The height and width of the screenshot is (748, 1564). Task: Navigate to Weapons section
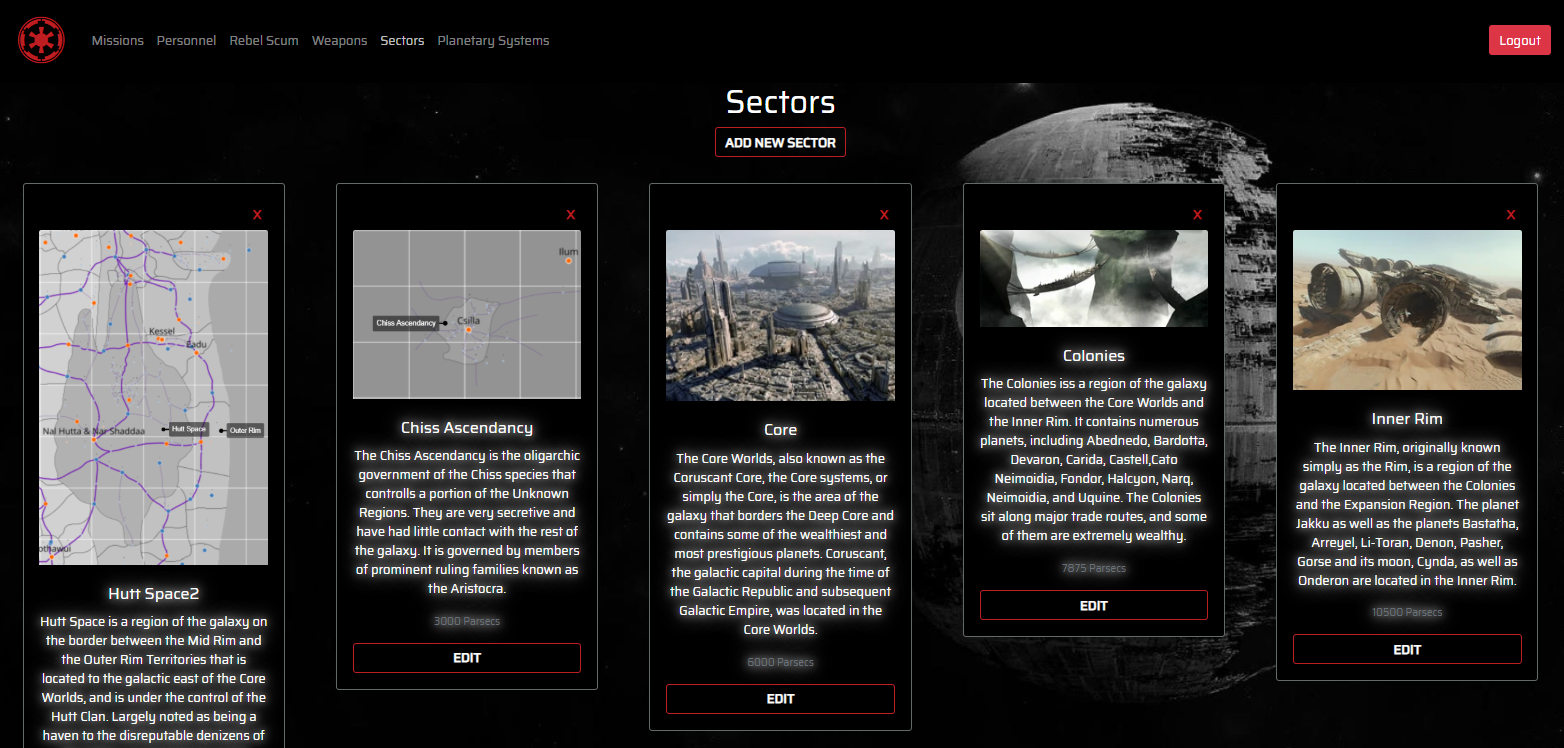[x=340, y=41]
